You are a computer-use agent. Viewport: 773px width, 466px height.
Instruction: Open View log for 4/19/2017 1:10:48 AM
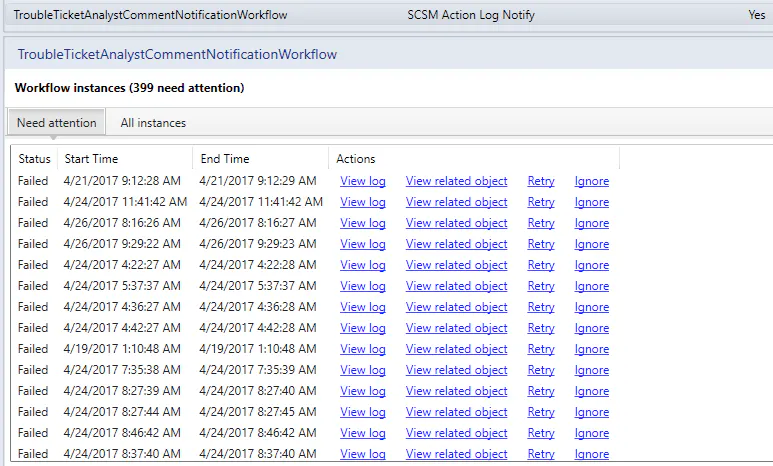tap(363, 349)
